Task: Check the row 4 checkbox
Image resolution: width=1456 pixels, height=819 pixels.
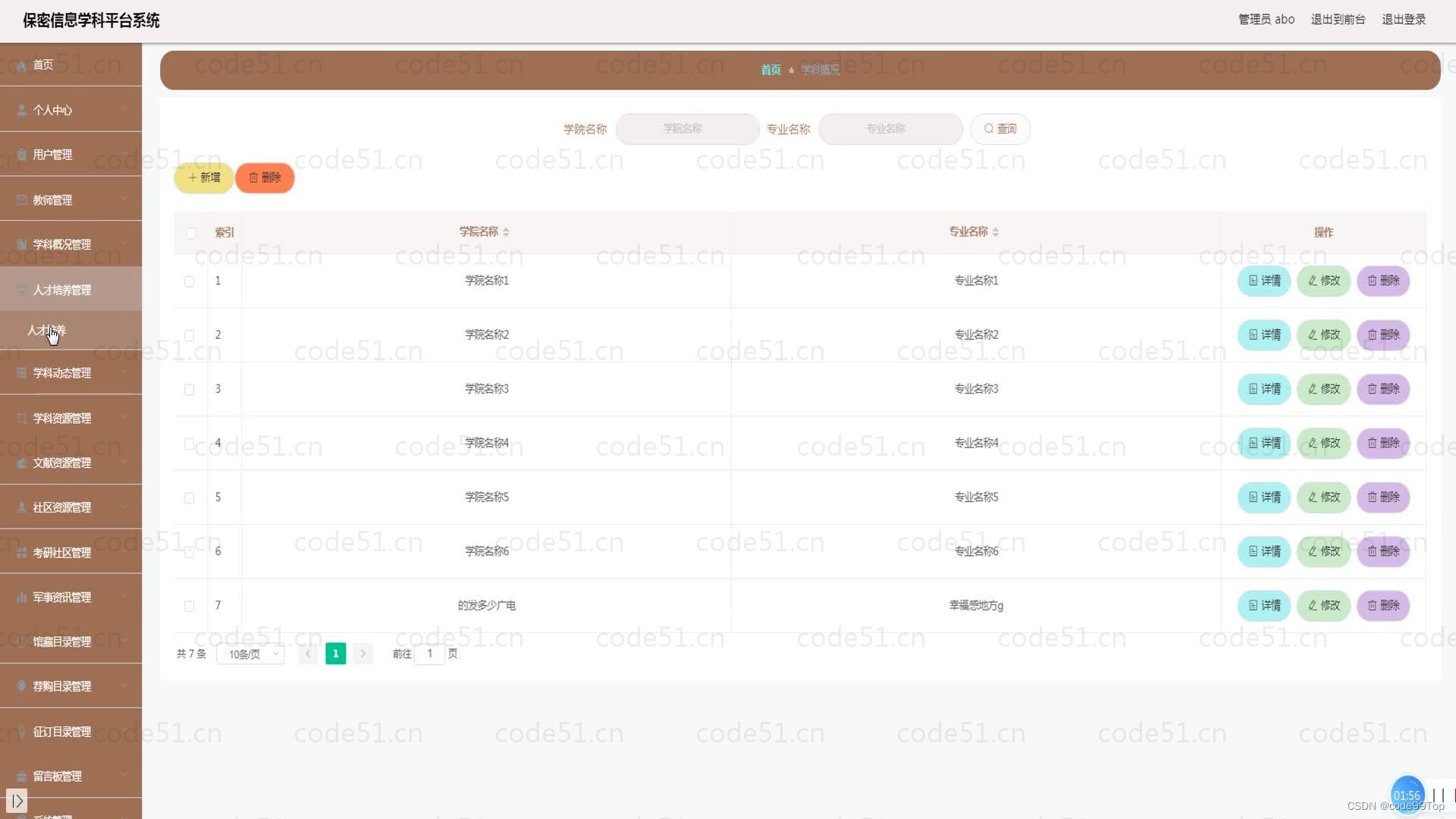Action: 190,444
